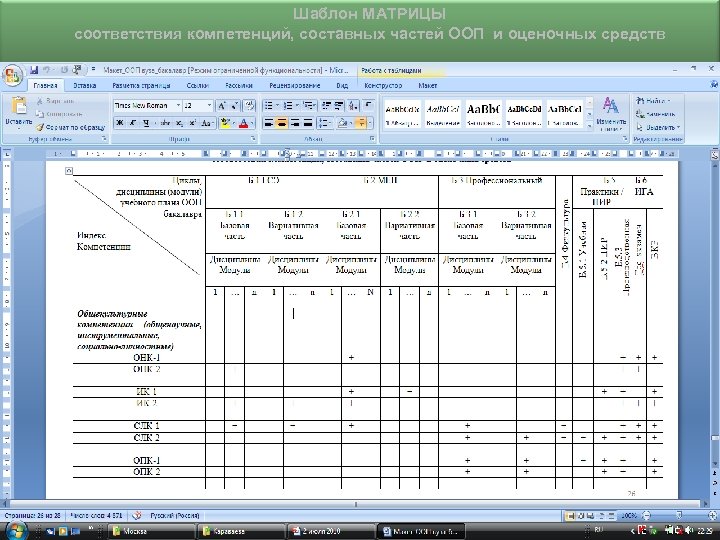This screenshot has width=720, height=540.
Task: Expand the styles gallery with the bottom arrow
Action: (x=590, y=126)
